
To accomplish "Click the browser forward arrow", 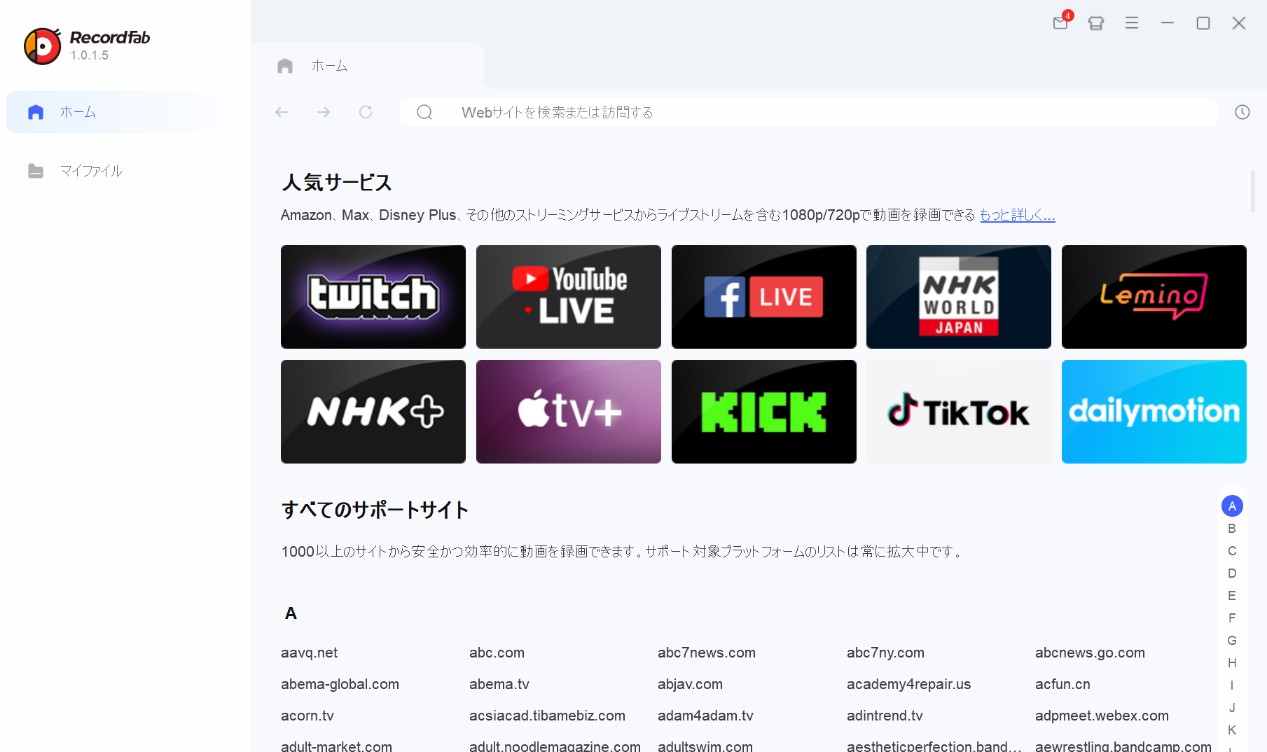I will 323,112.
